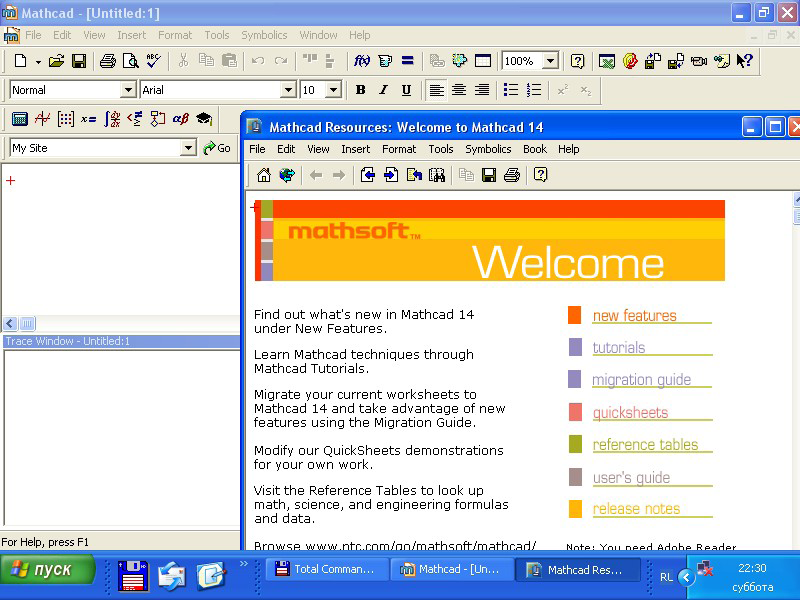Expand hidden Quick Launch chevron on taskbar
The height and width of the screenshot is (600, 800).
coord(243,563)
